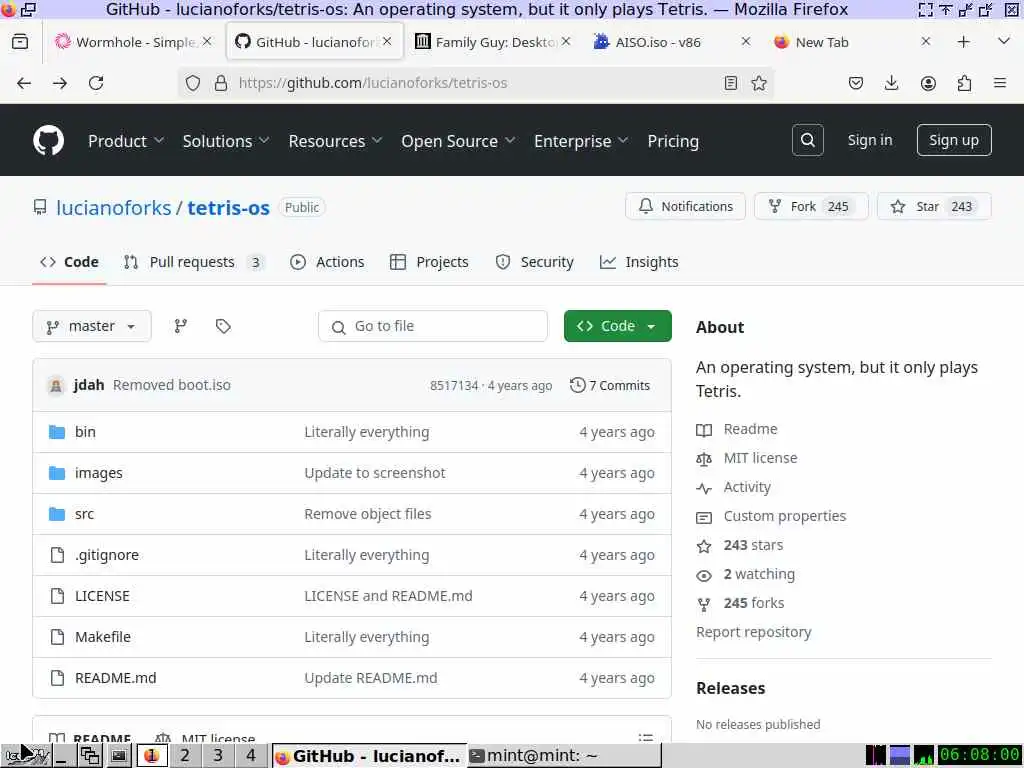Switch to the Security tab

tap(534, 262)
